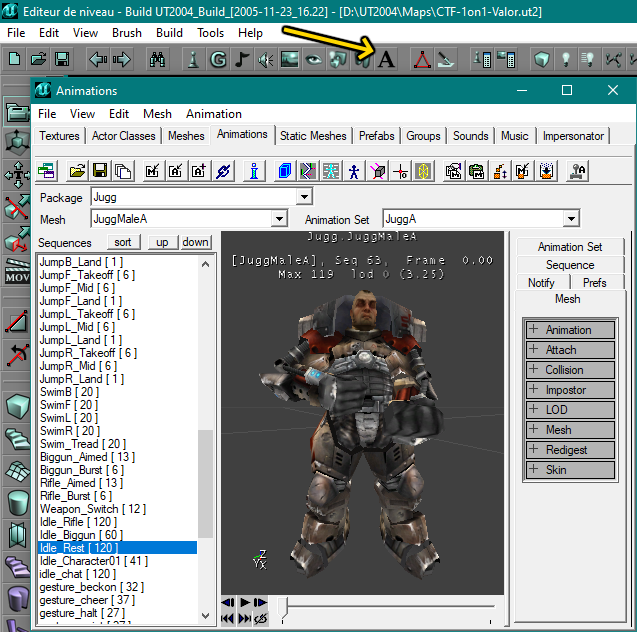Image resolution: width=637 pixels, height=632 pixels.
Task: Click the yellow wireframe cube icon
Action: [423, 171]
